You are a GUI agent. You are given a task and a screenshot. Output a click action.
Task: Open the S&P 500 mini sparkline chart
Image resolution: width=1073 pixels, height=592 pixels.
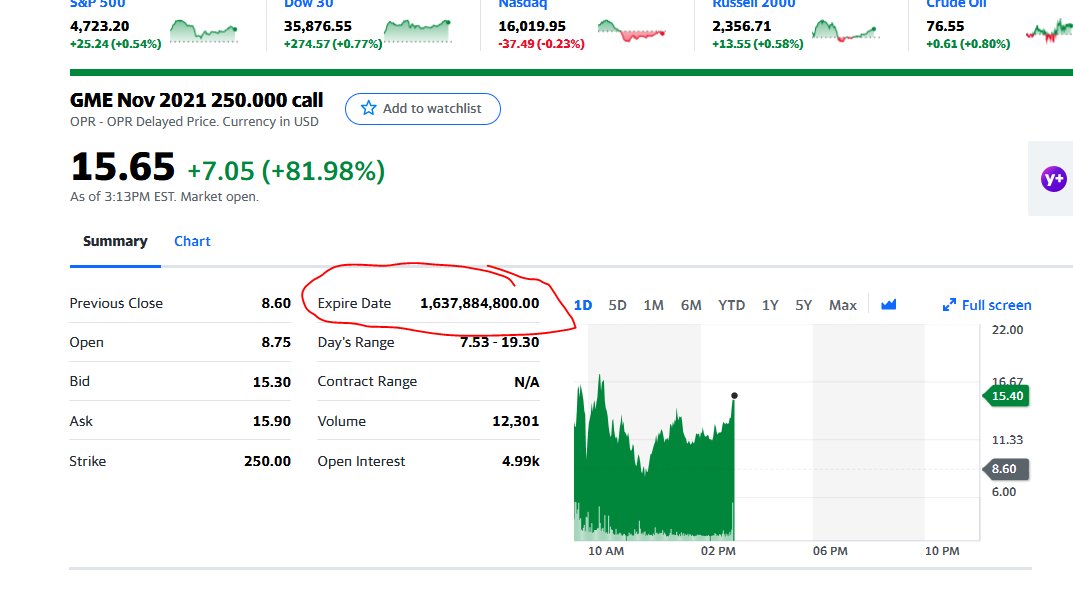coord(203,31)
